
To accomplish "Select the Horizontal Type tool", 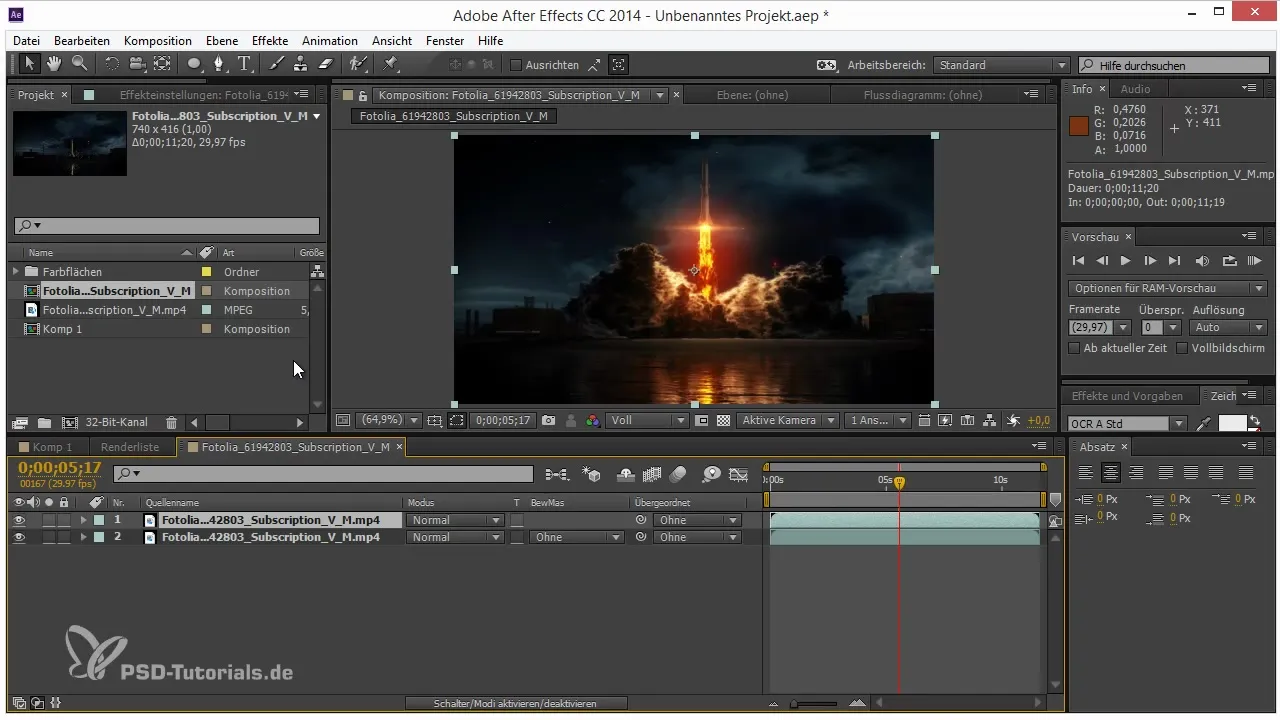I will [245, 64].
